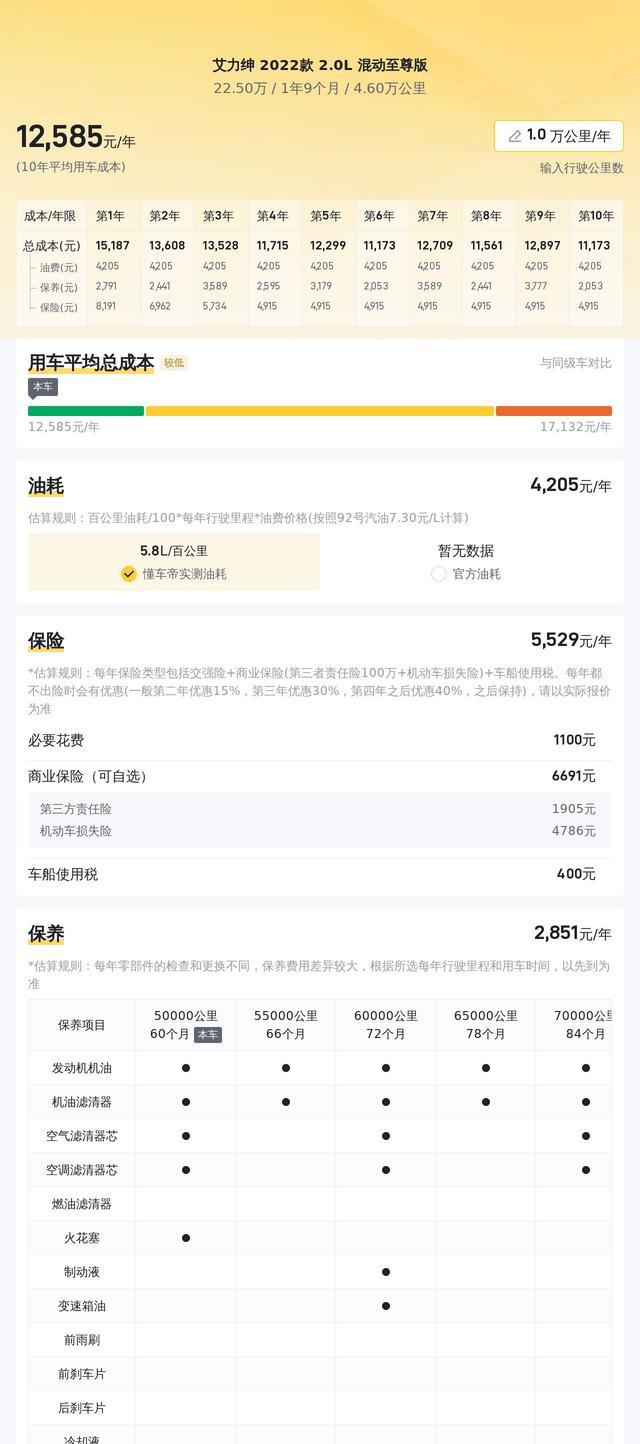Select the 第1年 column header
Image resolution: width=640 pixels, height=1444 pixels.
(x=110, y=216)
